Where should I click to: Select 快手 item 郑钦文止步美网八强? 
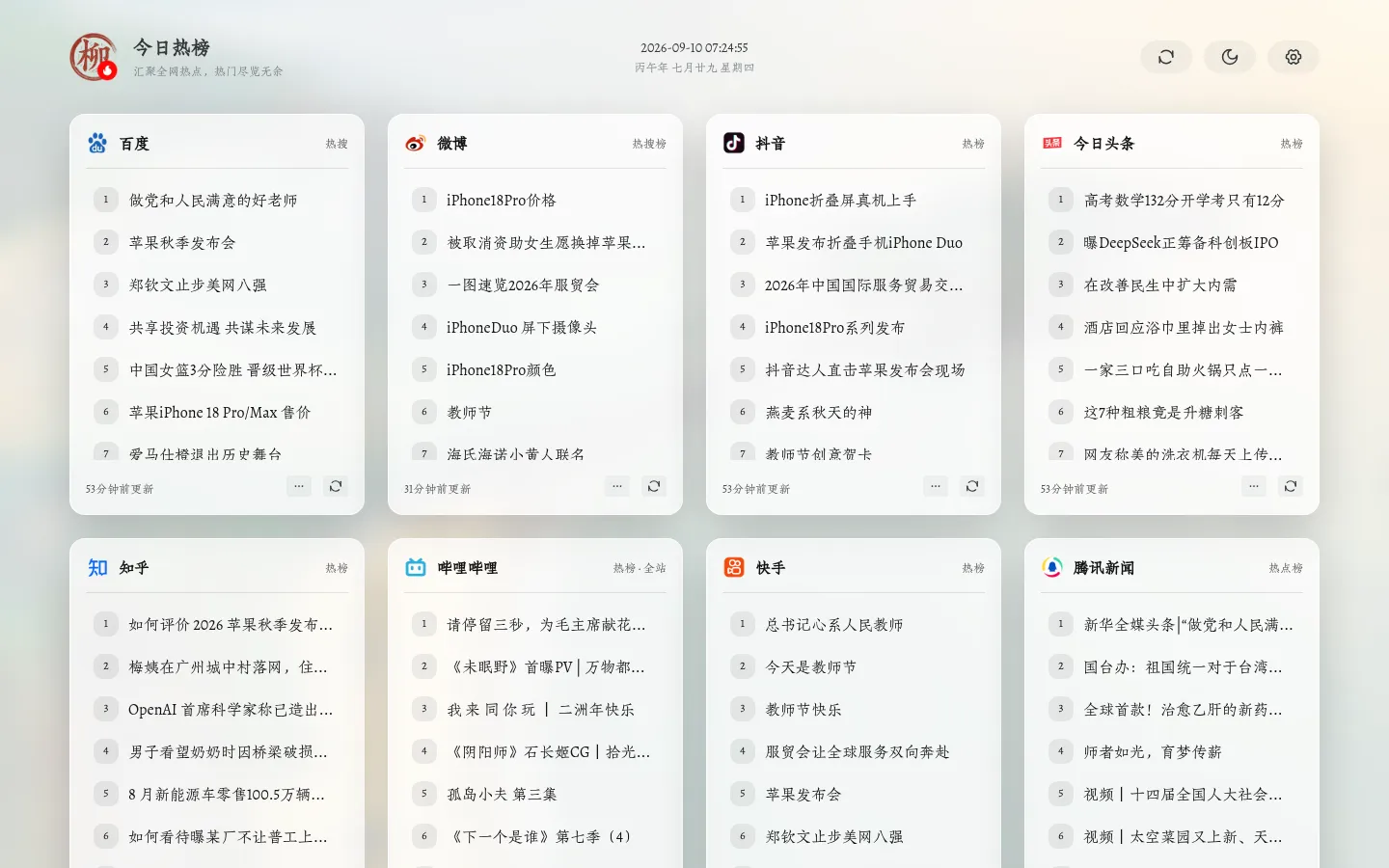(834, 836)
